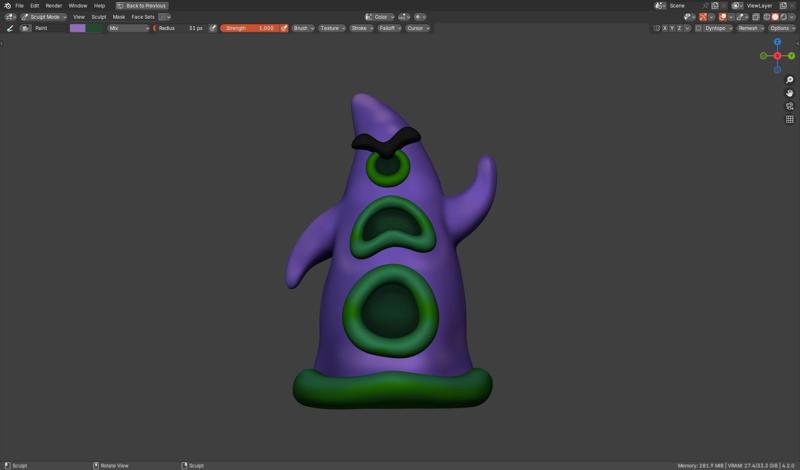Expand the Texture settings popover
800x470 pixels.
[332, 28]
